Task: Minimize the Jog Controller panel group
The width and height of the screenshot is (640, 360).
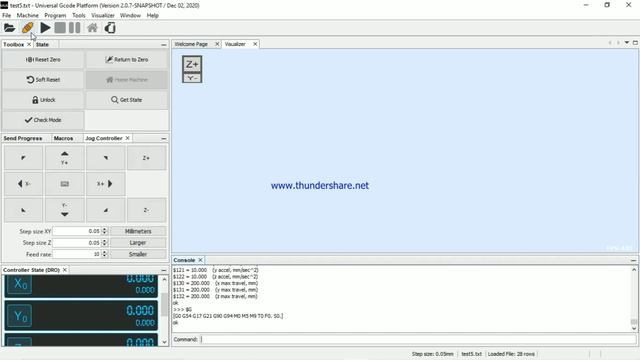Action: pos(164,138)
